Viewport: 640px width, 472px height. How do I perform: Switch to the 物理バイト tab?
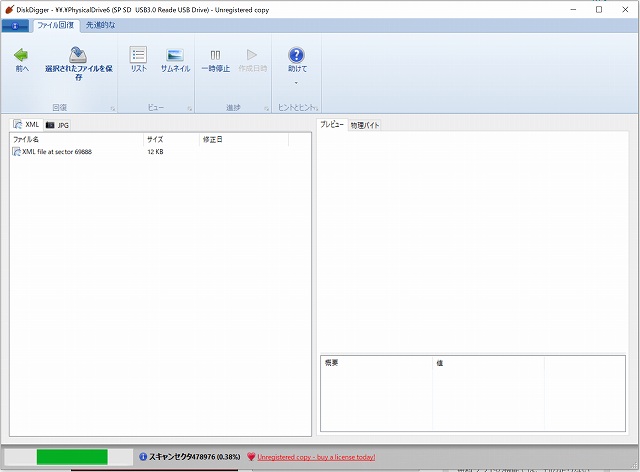pos(364,125)
